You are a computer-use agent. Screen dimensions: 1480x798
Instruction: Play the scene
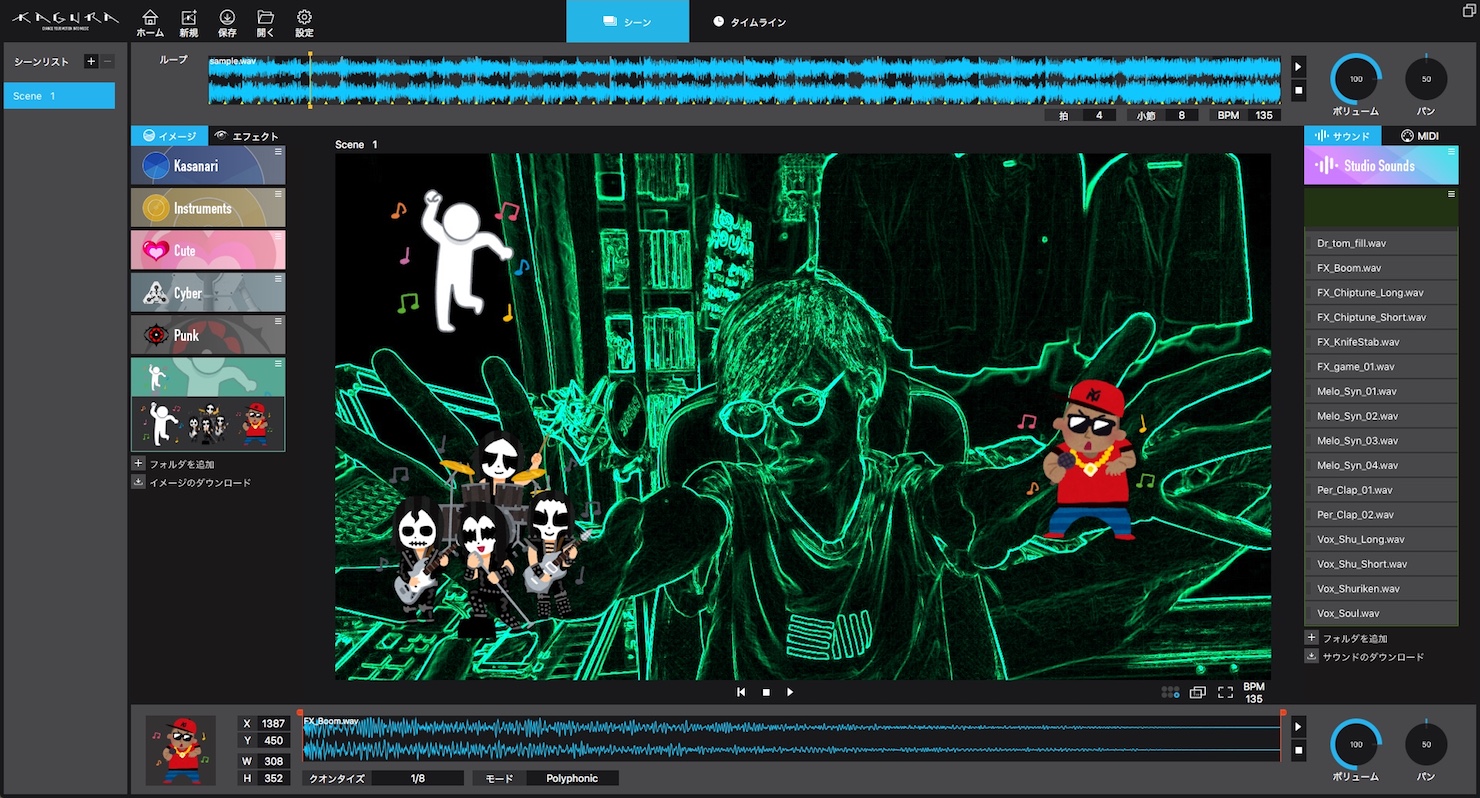[x=790, y=692]
